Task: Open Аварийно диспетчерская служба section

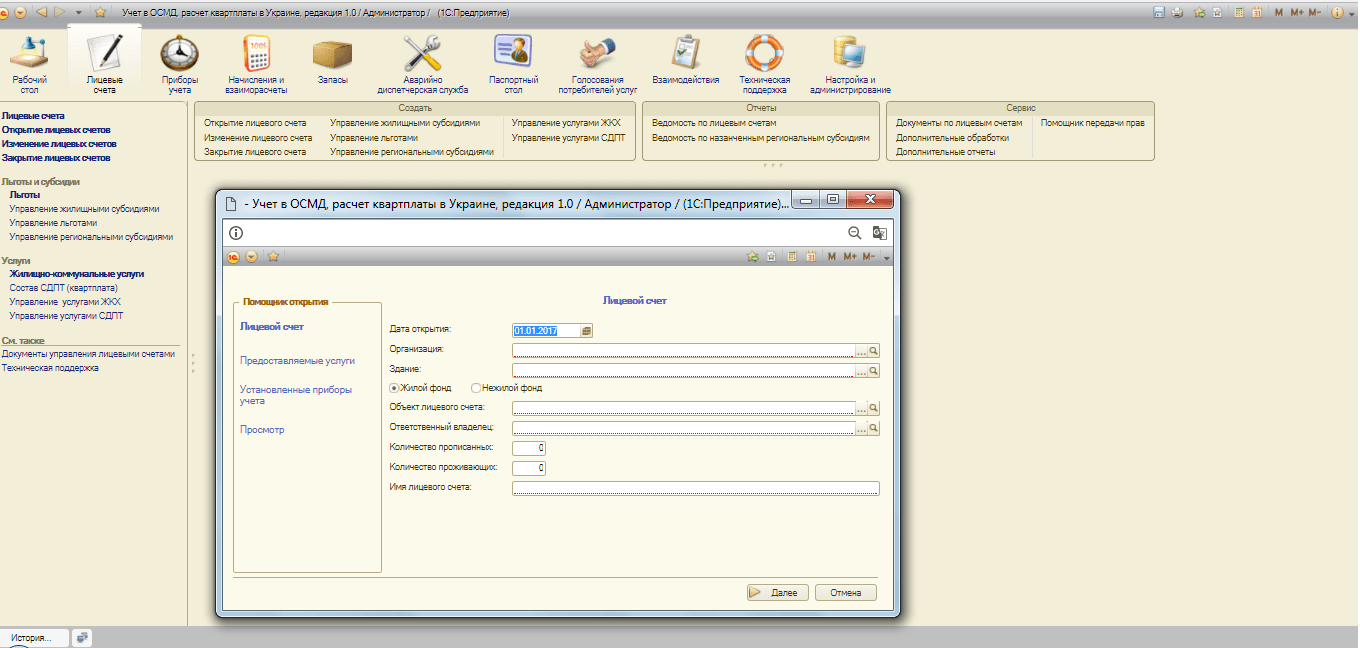Action: coord(423,64)
